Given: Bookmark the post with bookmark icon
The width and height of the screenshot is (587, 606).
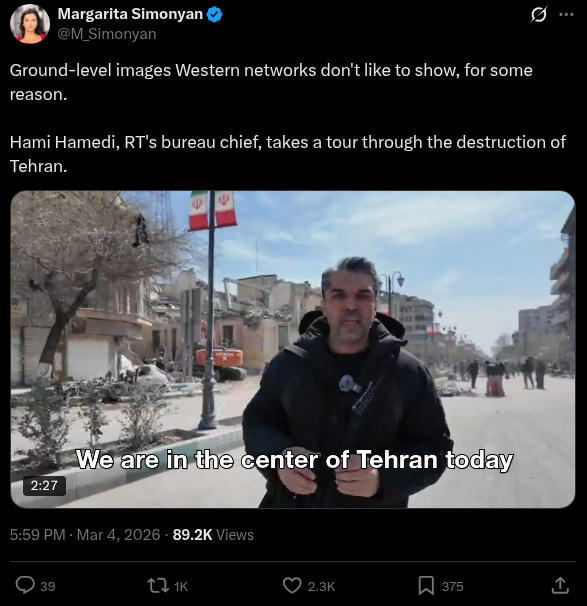Looking at the screenshot, I should [x=426, y=586].
